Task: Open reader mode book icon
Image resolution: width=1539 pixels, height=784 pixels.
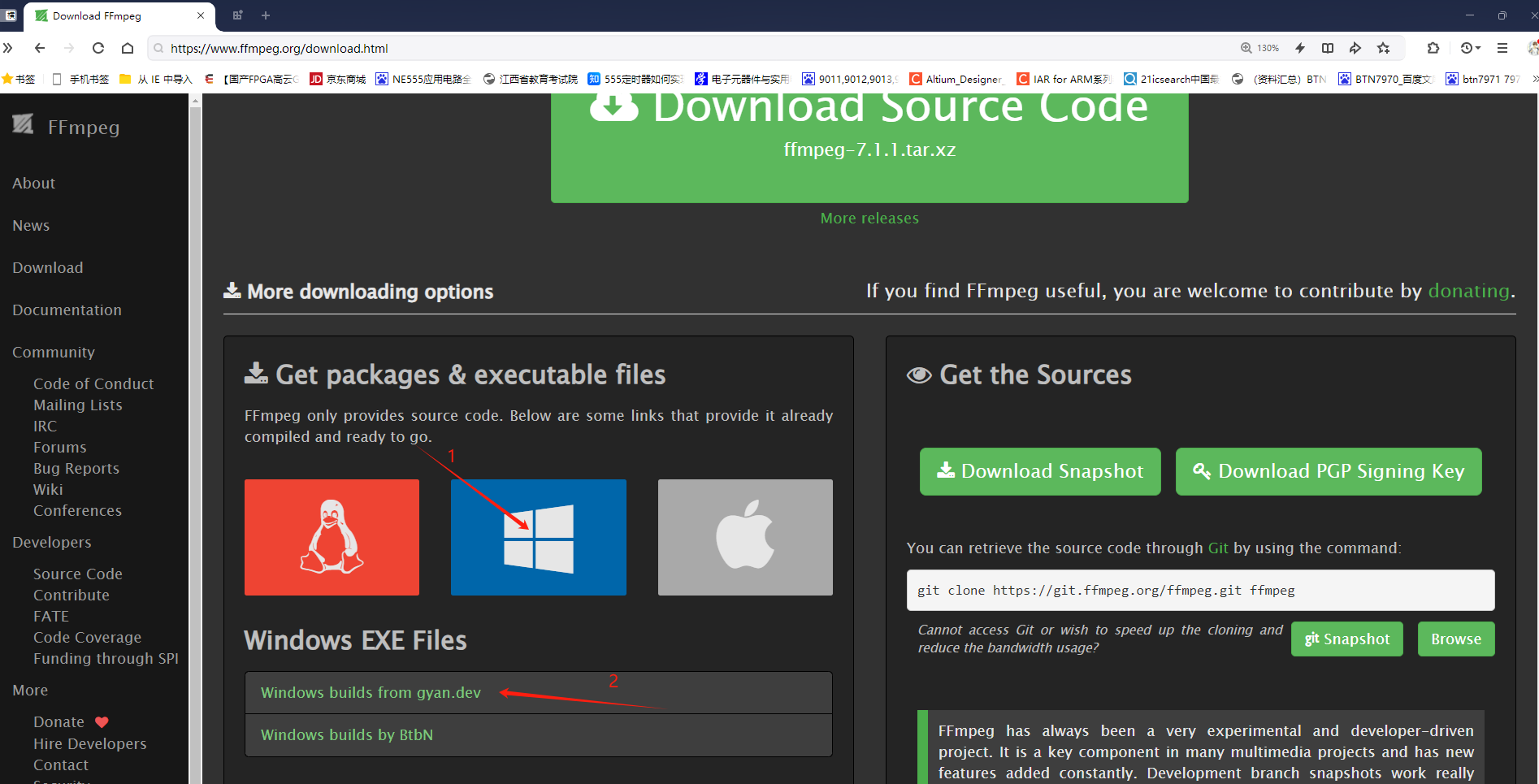Action: click(x=1328, y=48)
